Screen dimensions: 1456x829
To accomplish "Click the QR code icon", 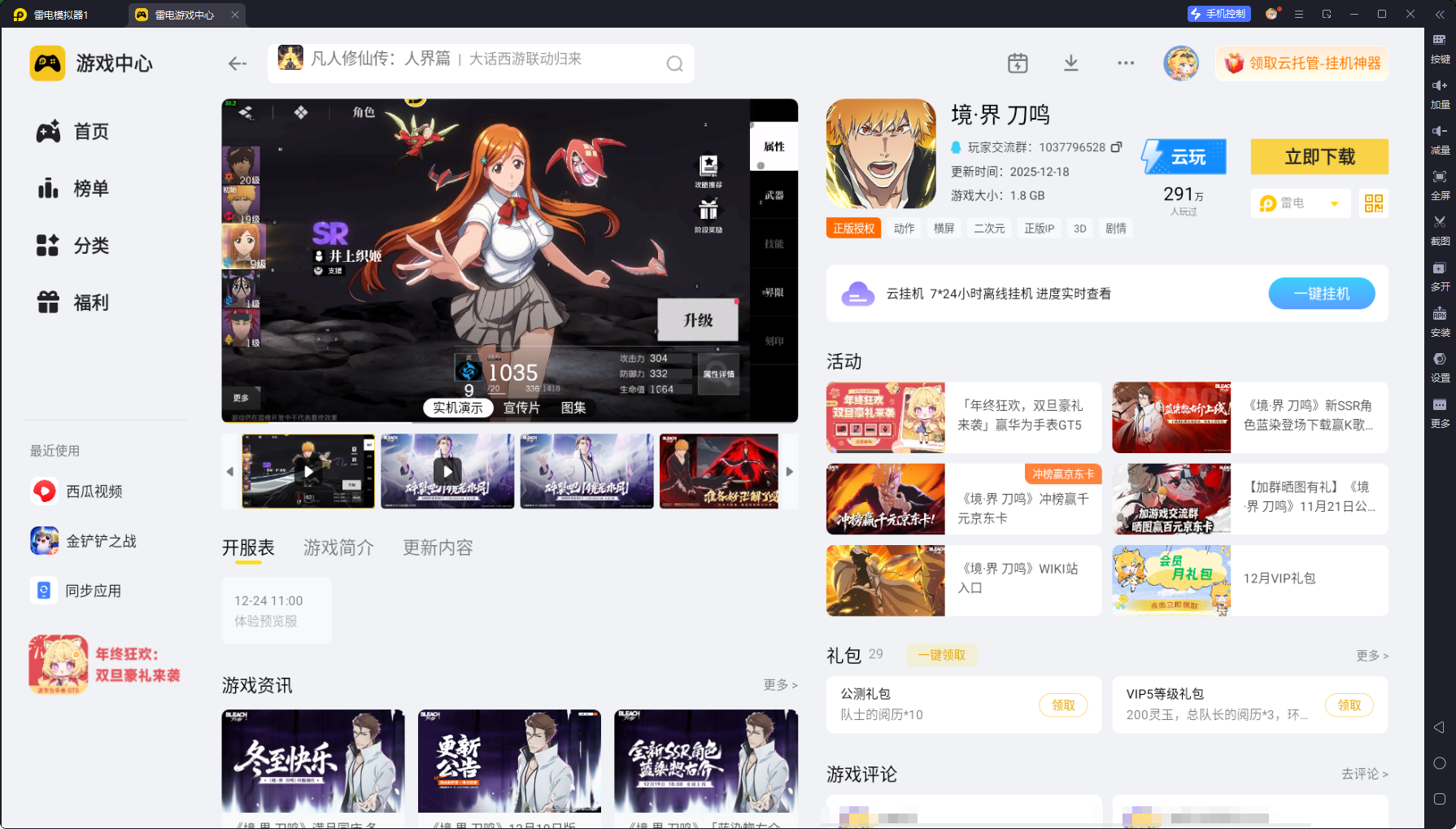I will 1374,203.
